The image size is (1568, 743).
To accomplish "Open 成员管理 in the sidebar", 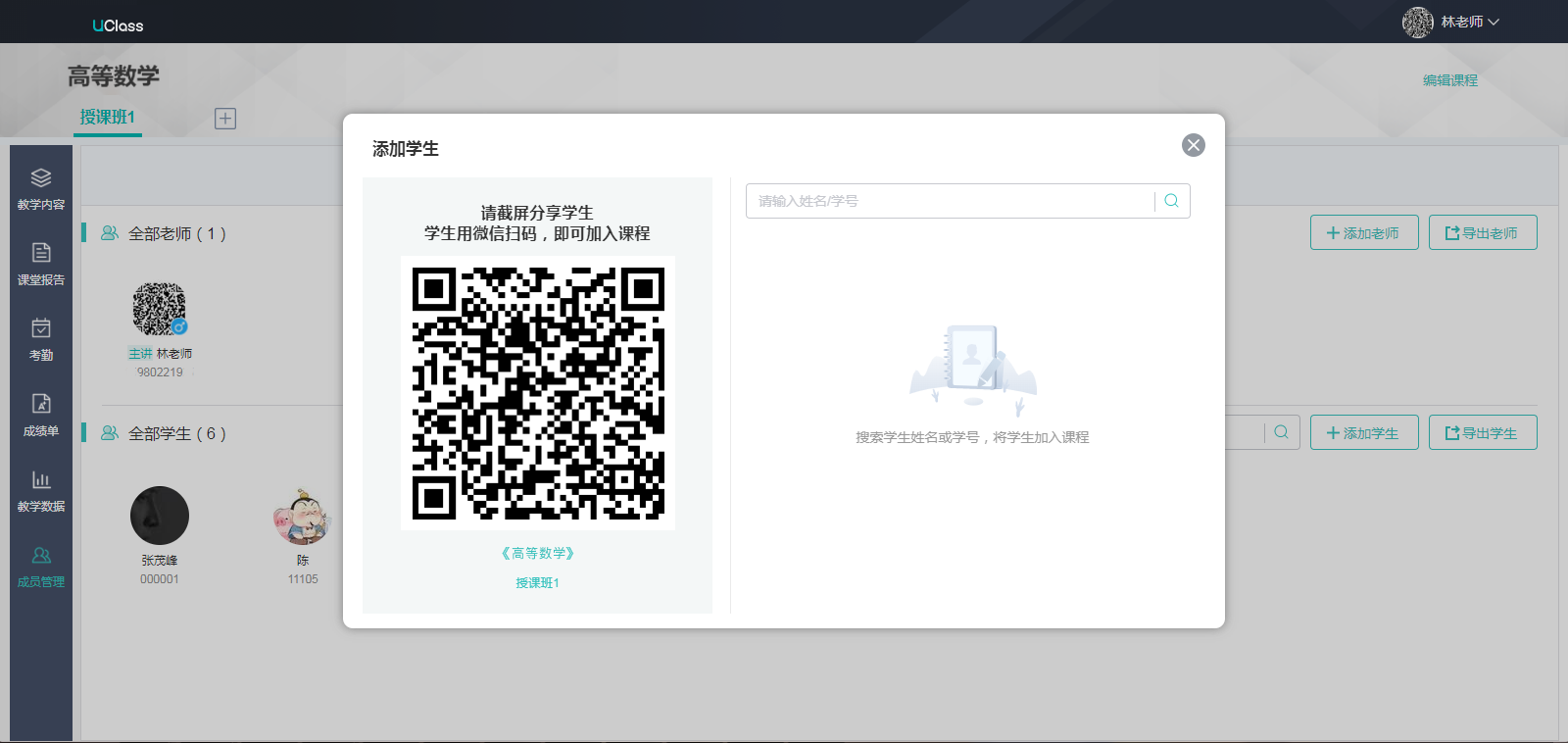I will tap(41, 567).
